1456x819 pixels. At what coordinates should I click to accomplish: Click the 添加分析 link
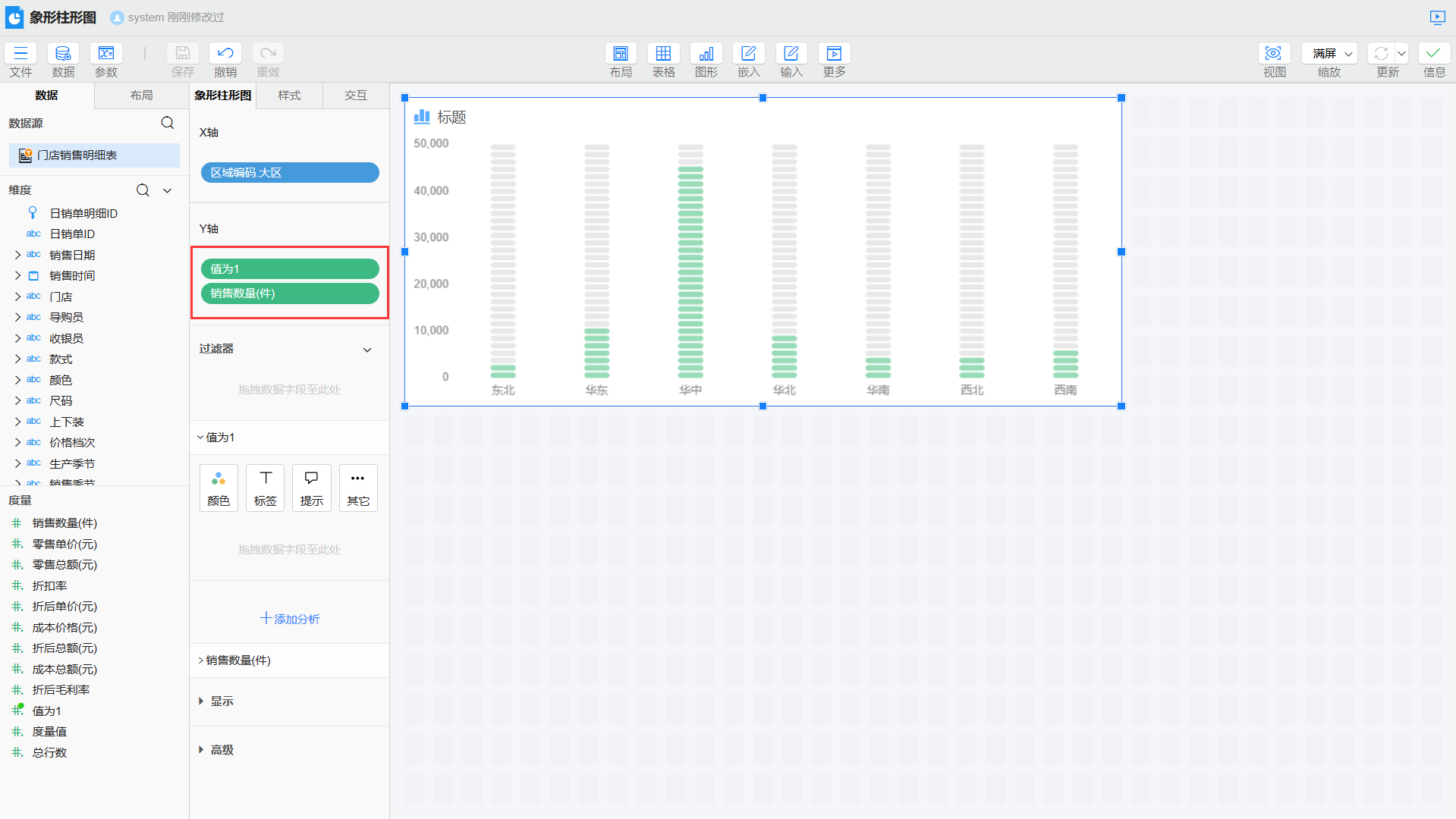point(290,619)
